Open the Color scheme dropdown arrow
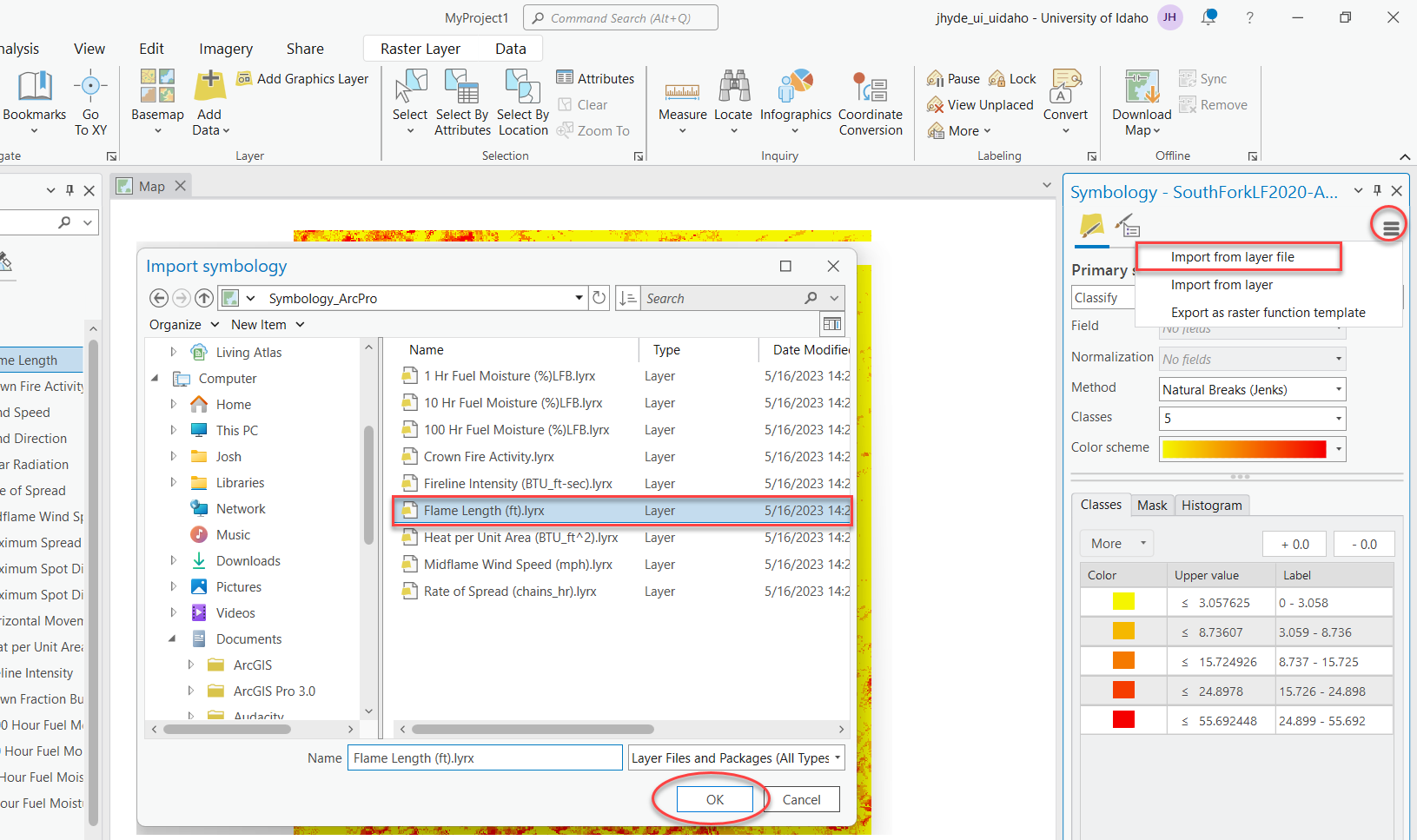 tap(1339, 448)
